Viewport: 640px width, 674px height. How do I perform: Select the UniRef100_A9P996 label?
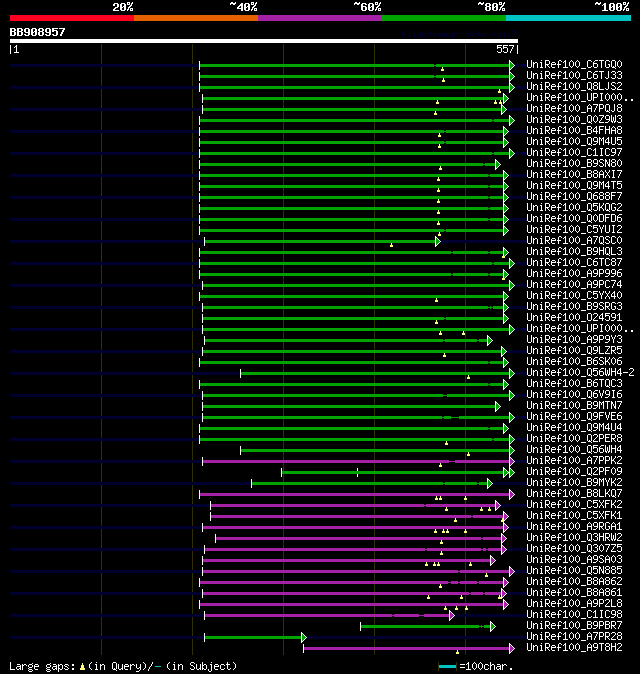click(574, 274)
